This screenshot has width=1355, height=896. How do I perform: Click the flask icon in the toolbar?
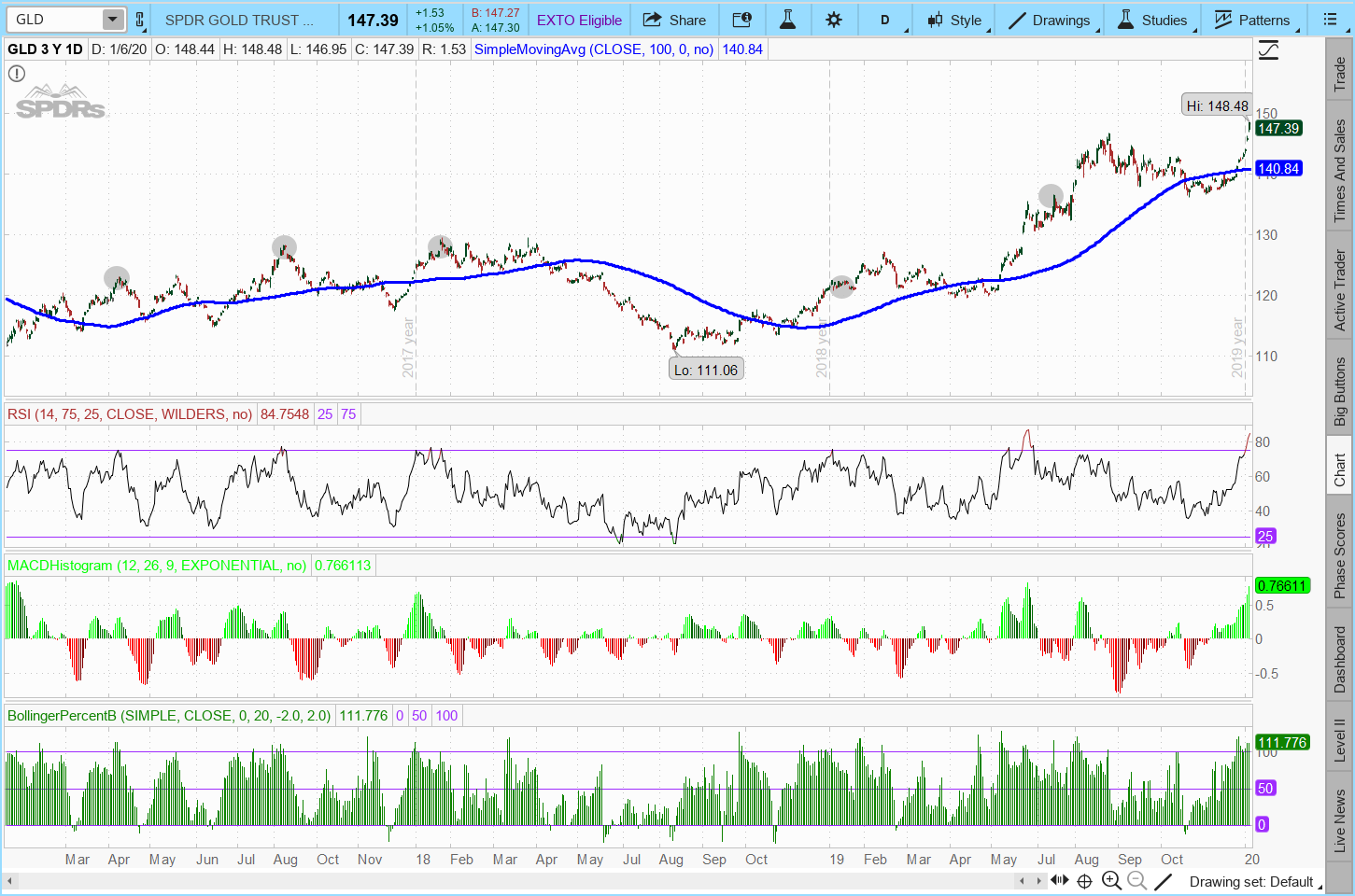[x=787, y=20]
